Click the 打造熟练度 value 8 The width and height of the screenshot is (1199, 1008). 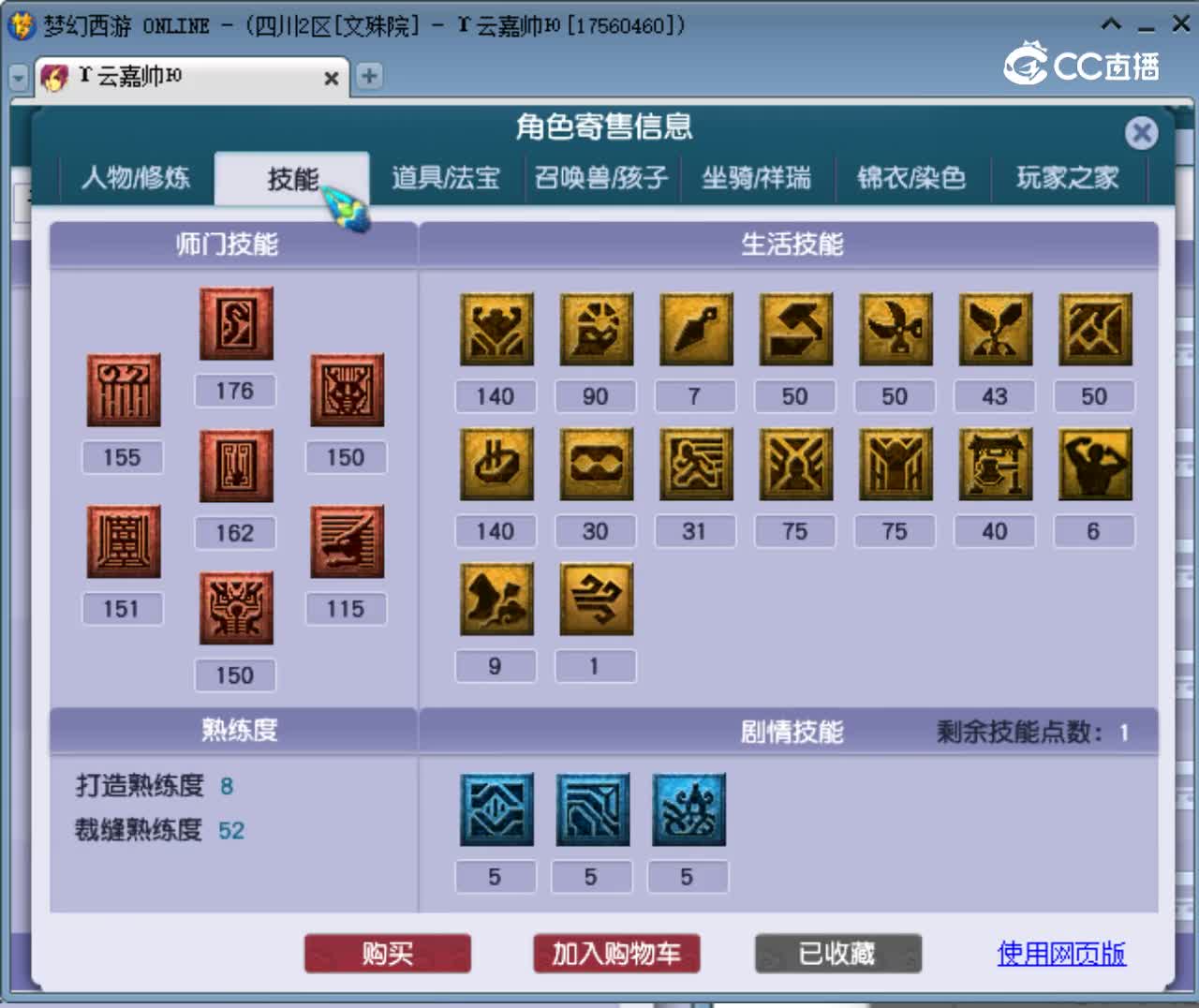coord(227,786)
